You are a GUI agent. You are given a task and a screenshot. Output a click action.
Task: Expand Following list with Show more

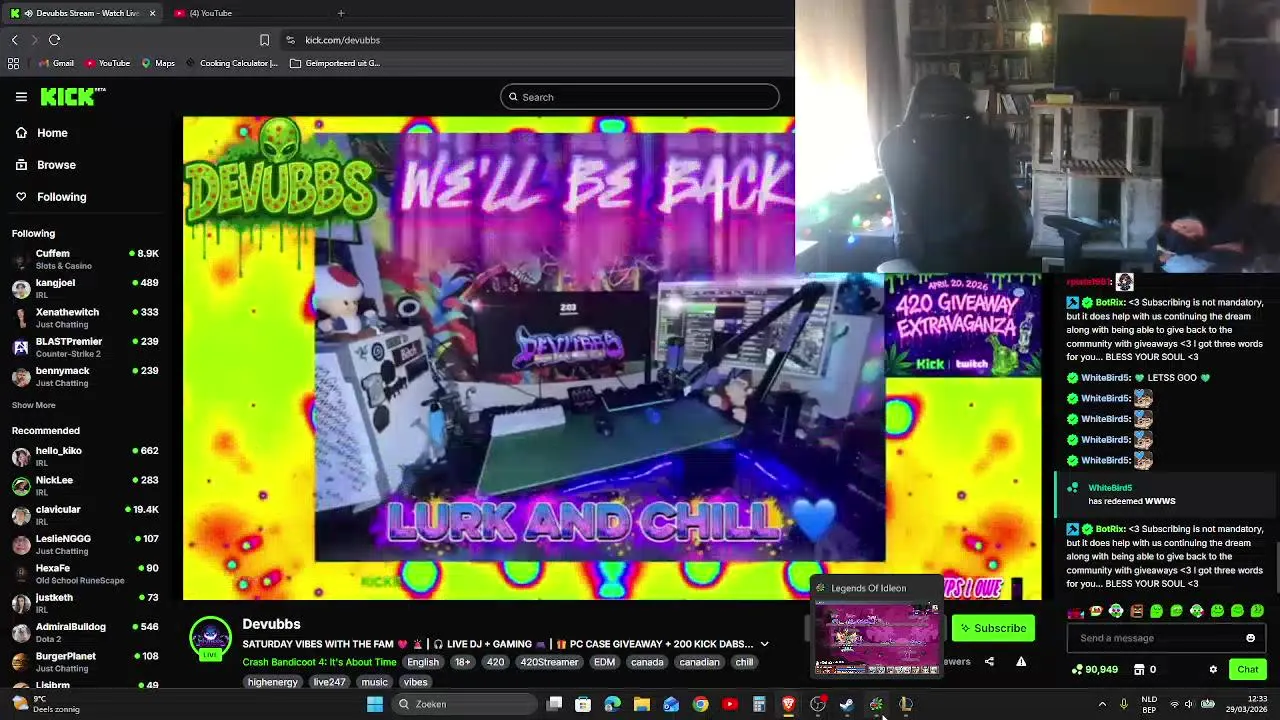(x=33, y=405)
